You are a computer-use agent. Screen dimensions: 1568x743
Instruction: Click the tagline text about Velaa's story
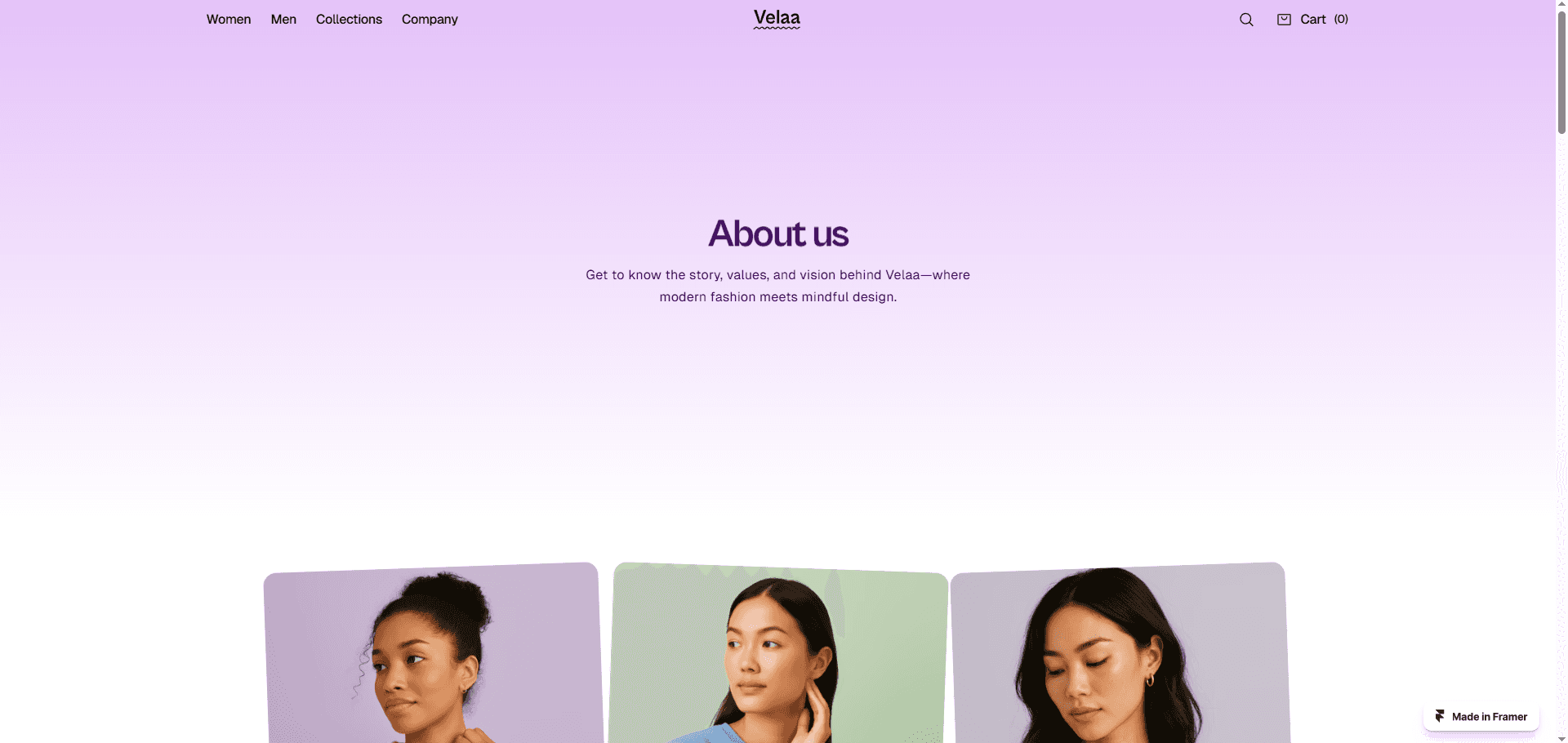(x=778, y=286)
